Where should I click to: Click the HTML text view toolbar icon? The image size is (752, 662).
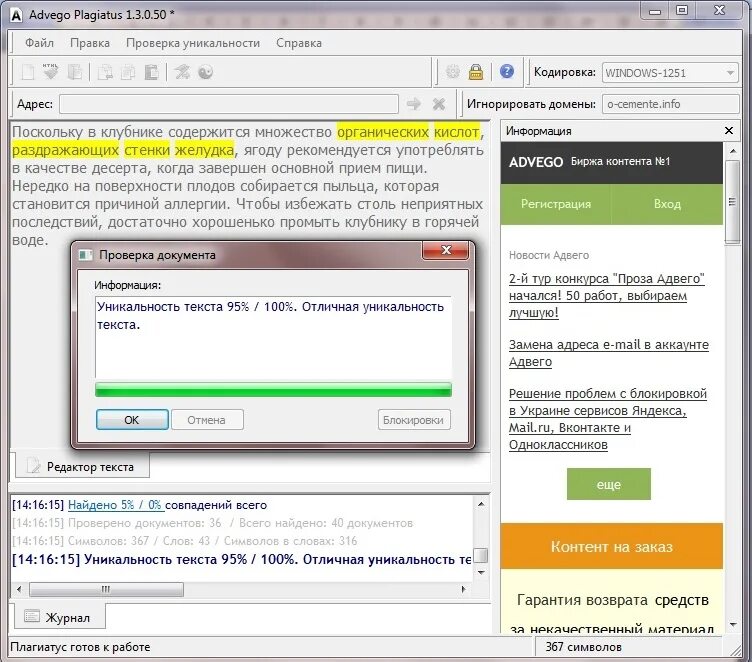click(50, 72)
